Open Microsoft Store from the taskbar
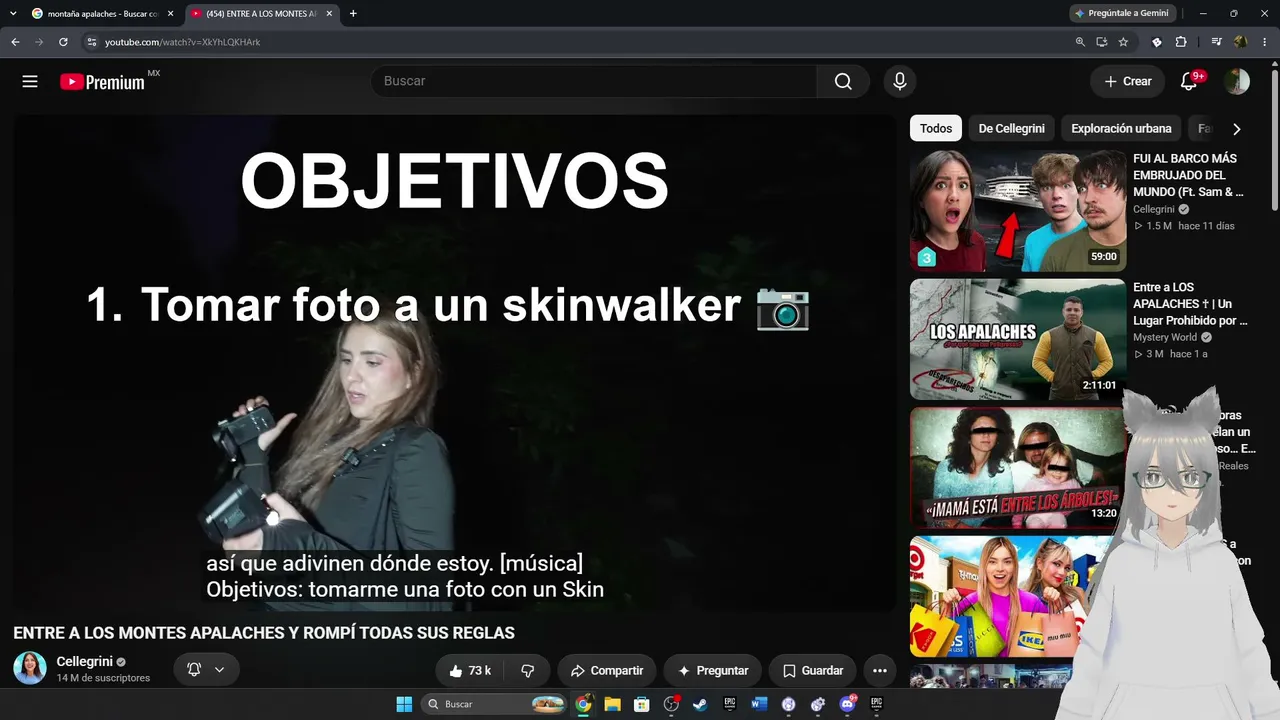The image size is (1280, 720). pos(641,704)
